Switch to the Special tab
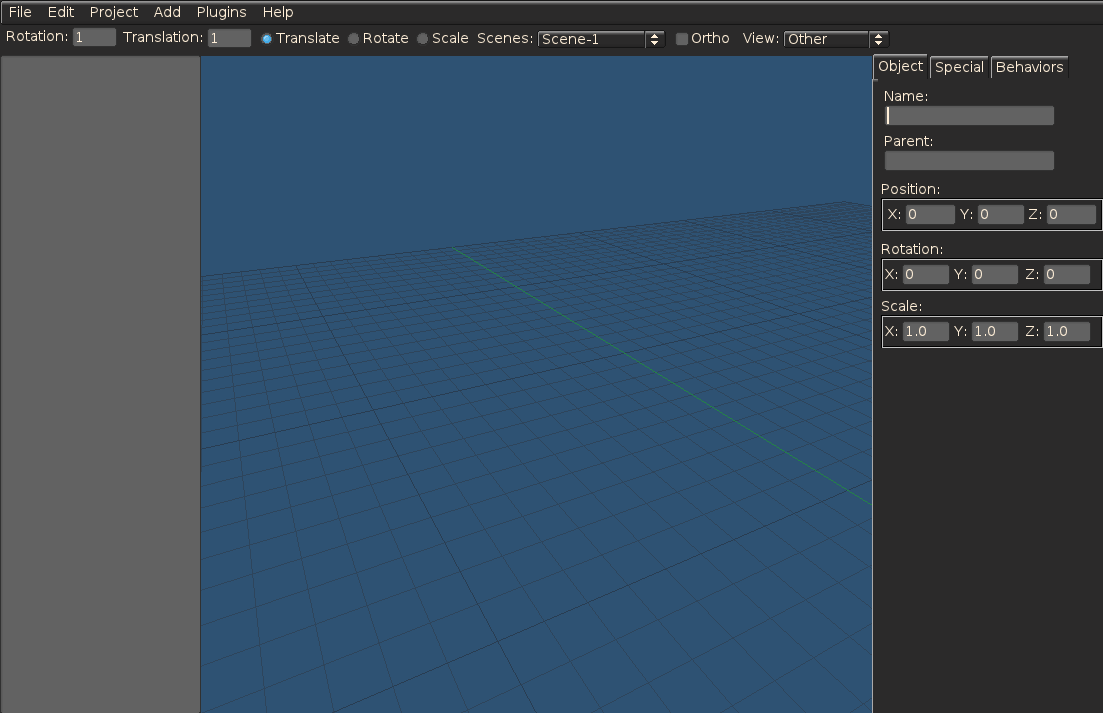Image resolution: width=1103 pixels, height=713 pixels. 959,67
